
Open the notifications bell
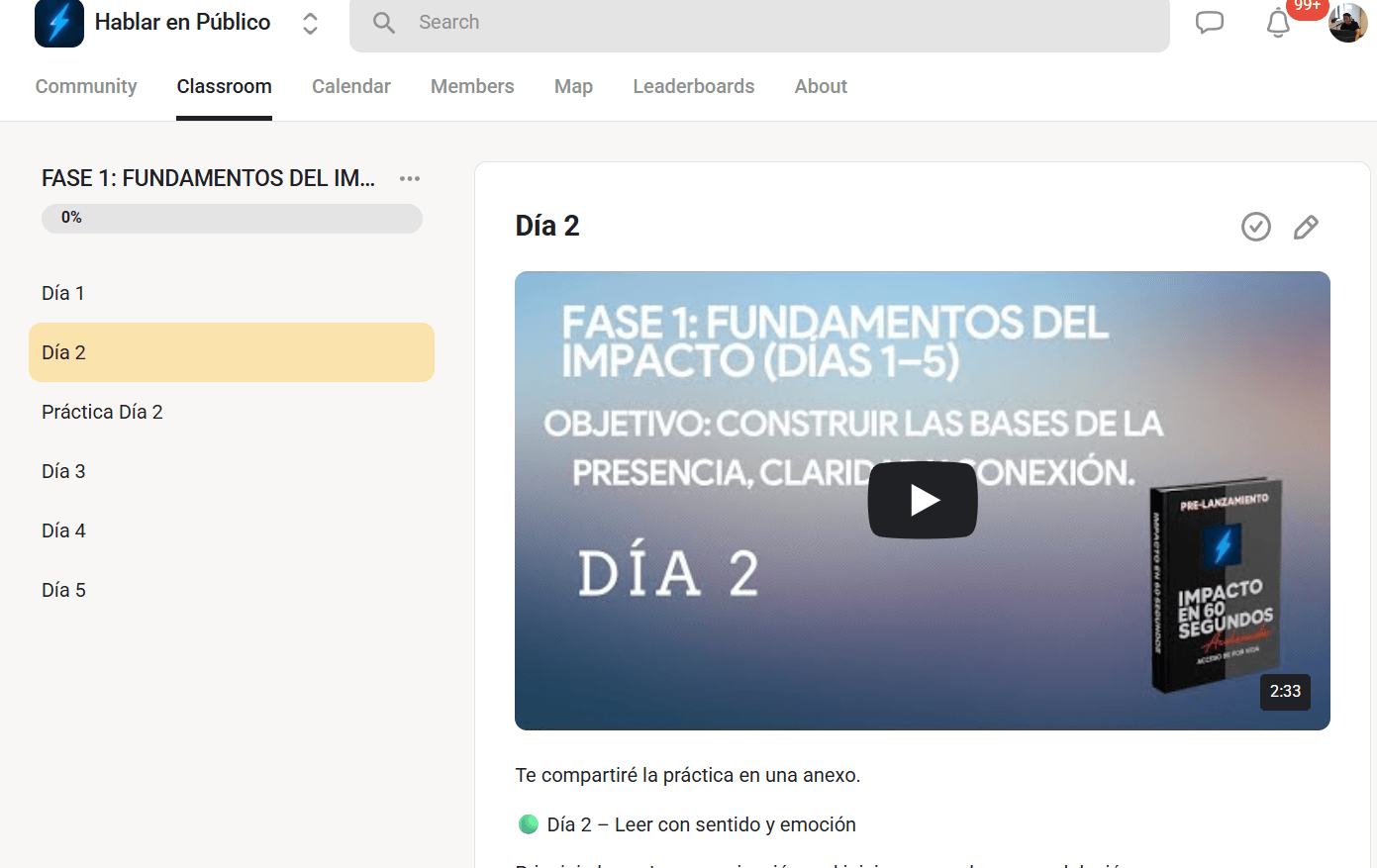pyautogui.click(x=1278, y=23)
